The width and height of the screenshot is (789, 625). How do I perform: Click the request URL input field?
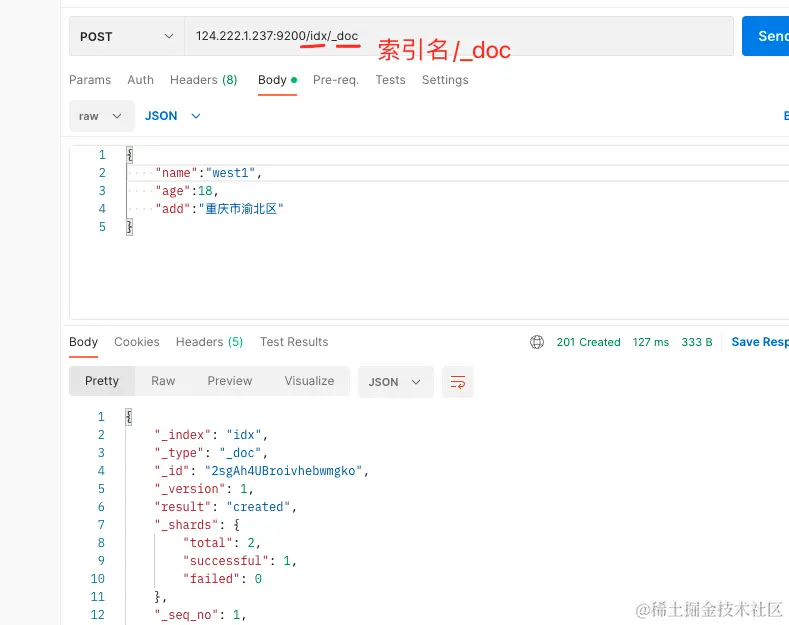tap(459, 36)
